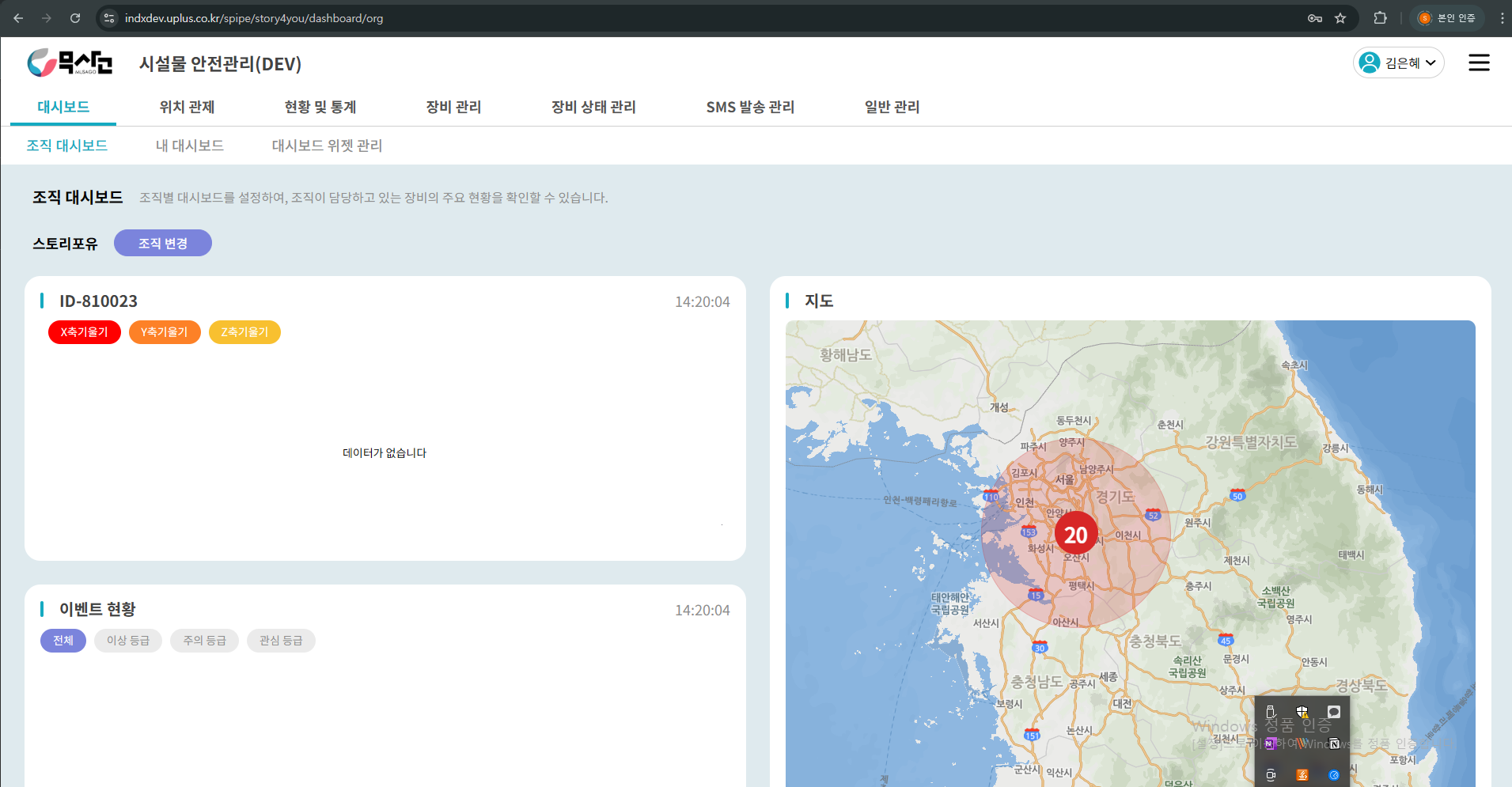Toggle the X축기울기 red tag
1512x787 pixels.
click(84, 332)
